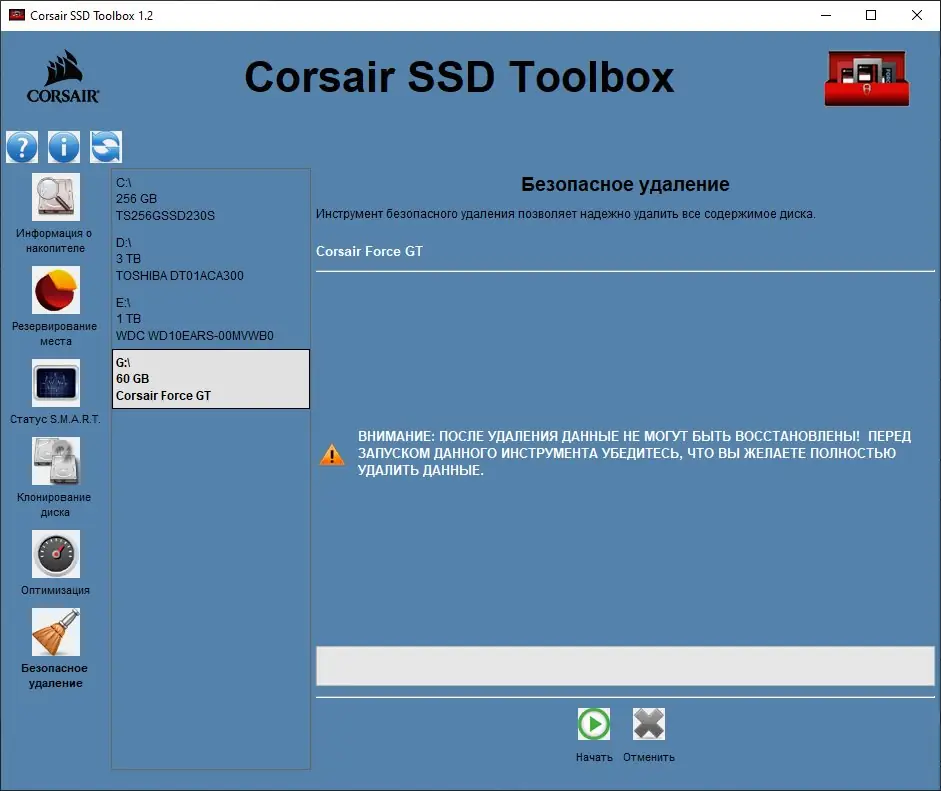Click the red toolbox icon in the header

click(x=867, y=78)
